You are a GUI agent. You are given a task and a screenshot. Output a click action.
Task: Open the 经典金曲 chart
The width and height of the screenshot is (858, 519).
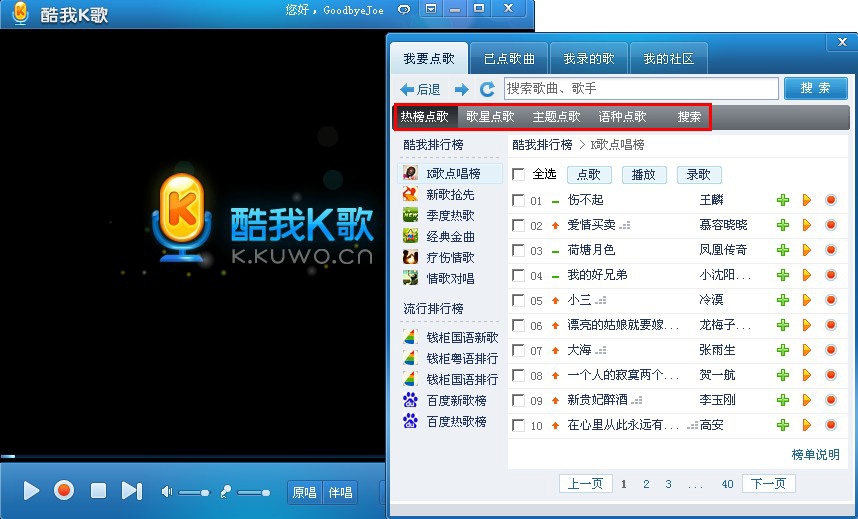tap(450, 237)
